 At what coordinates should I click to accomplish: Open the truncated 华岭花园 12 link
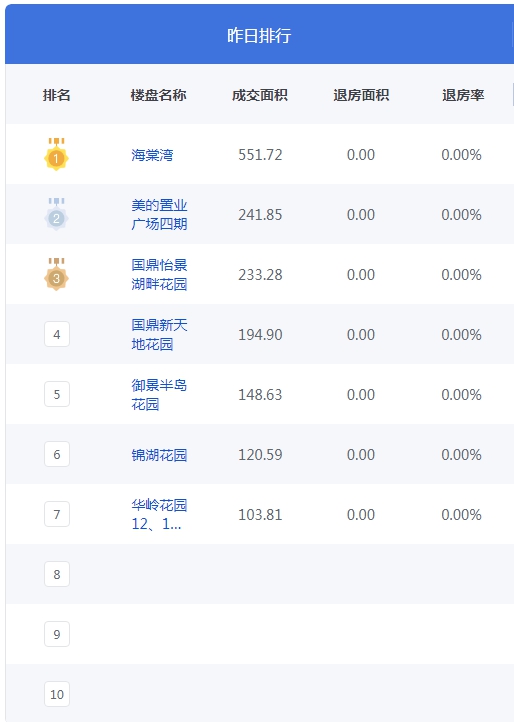[x=159, y=514]
